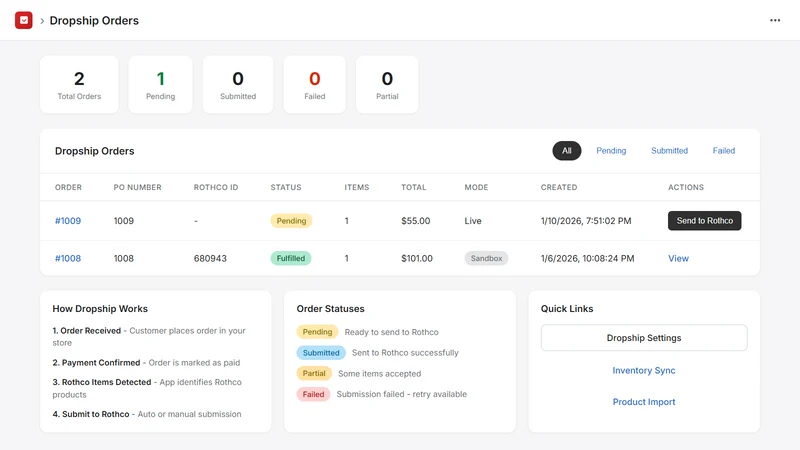Click created date 1/6/2026, 10:08:24 PM

click(x=587, y=258)
